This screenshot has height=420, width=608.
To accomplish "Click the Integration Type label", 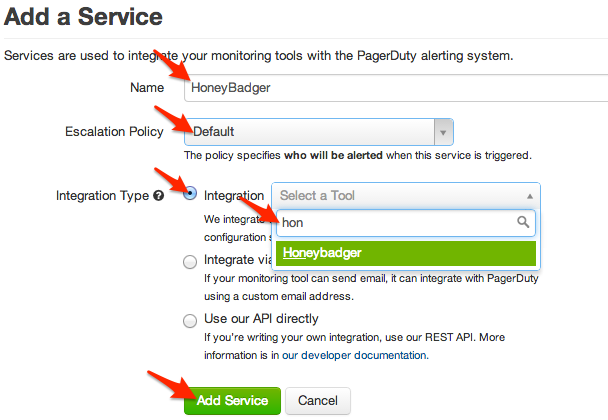I will [102, 195].
